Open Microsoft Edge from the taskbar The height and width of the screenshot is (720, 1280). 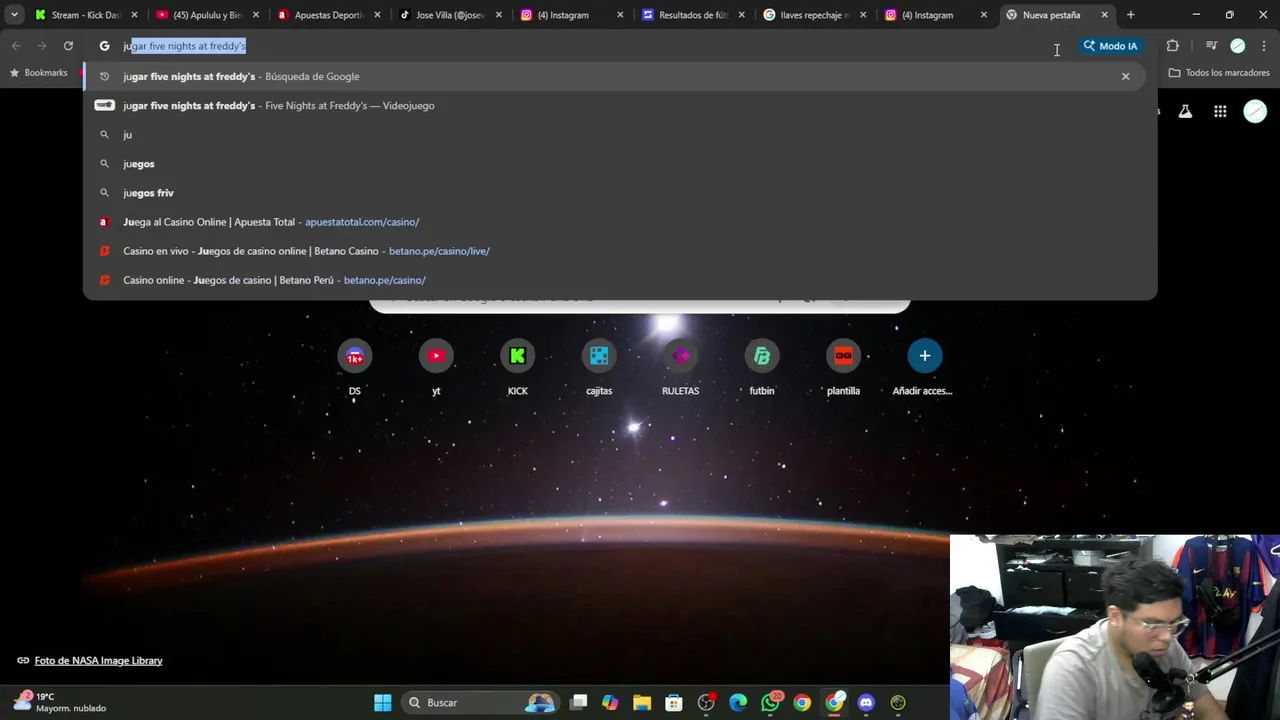[738, 703]
